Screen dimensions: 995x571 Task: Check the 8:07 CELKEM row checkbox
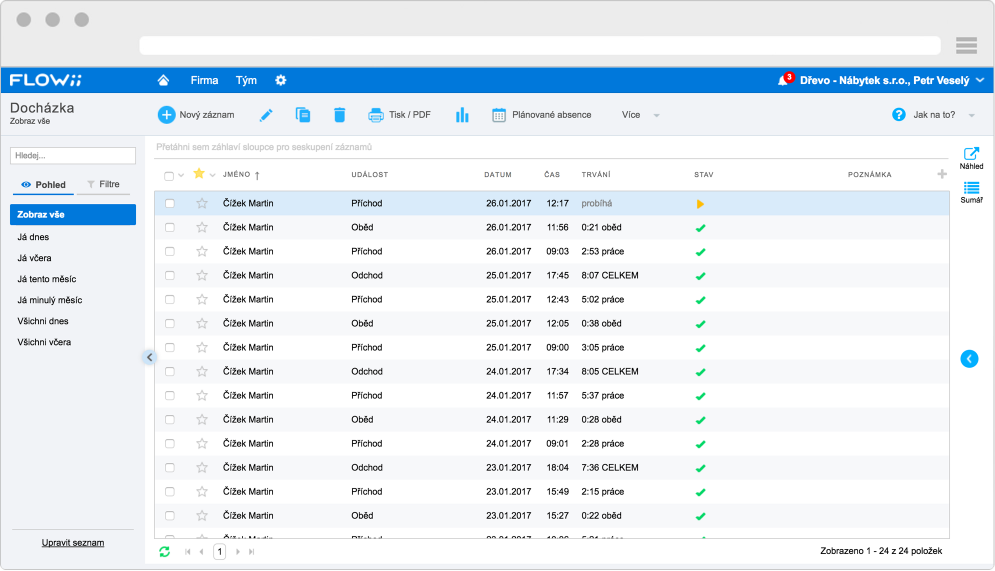(169, 276)
